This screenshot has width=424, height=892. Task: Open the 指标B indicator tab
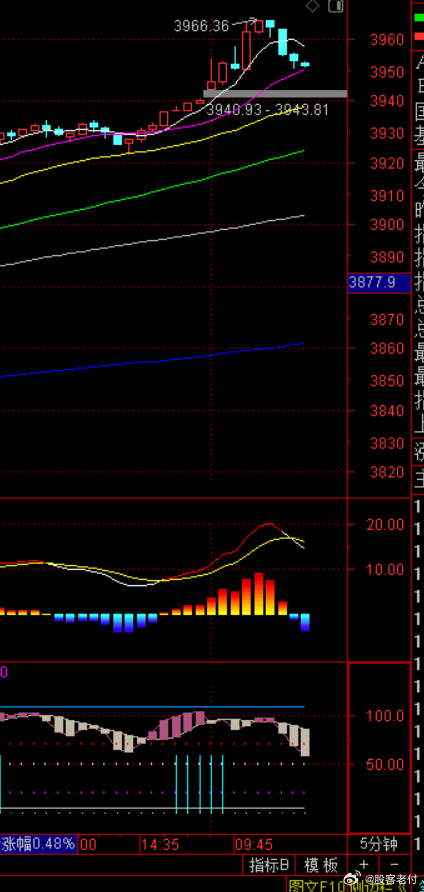(x=269, y=865)
